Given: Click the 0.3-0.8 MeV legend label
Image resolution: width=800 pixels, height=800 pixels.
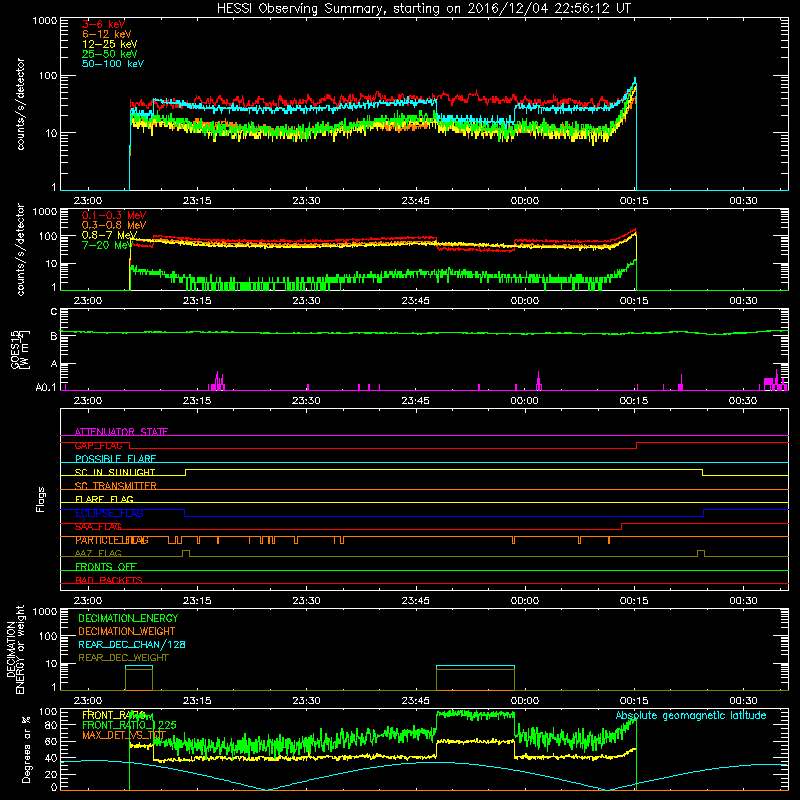Looking at the screenshot, I should coord(114,225).
